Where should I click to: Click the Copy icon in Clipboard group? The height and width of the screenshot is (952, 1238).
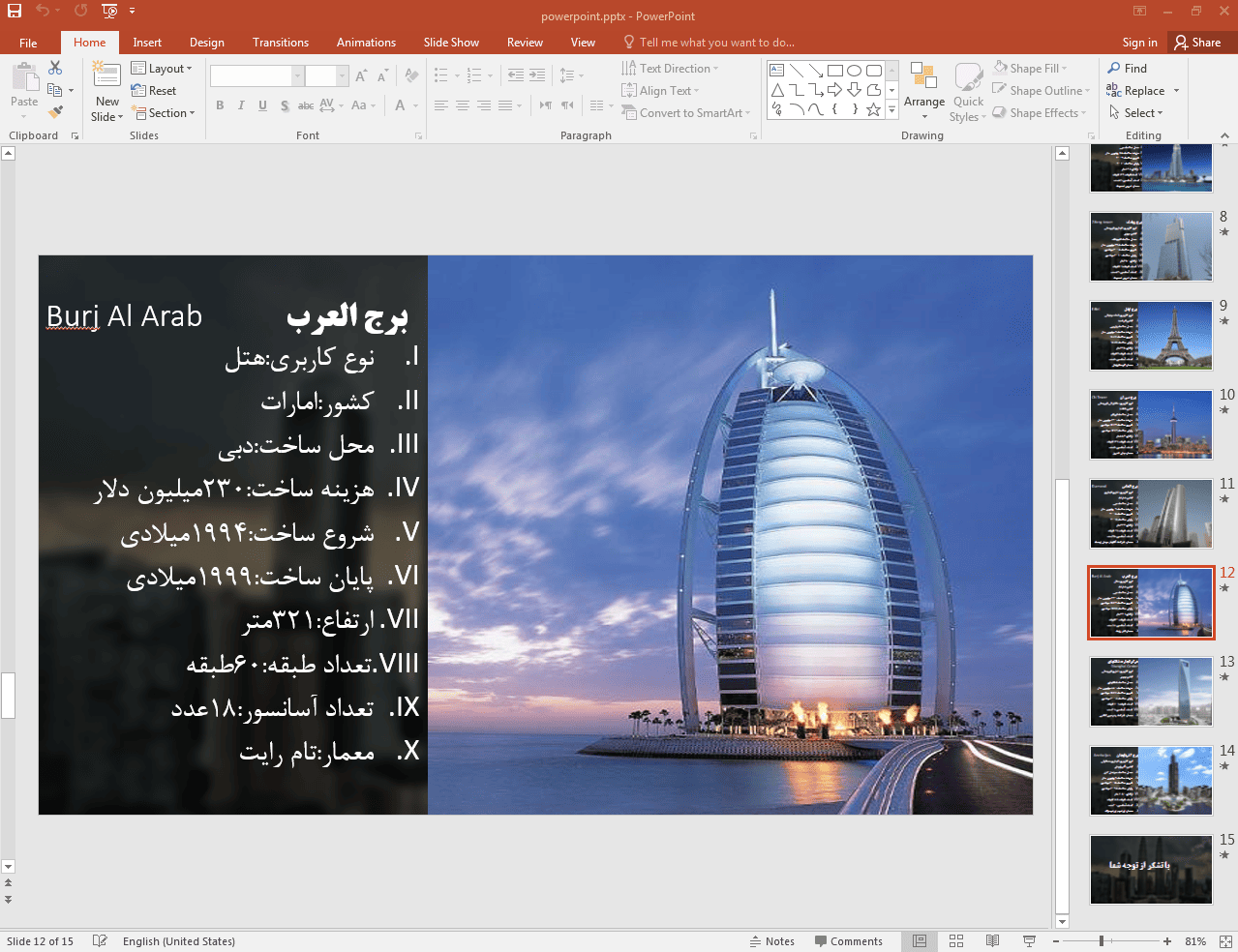click(x=55, y=90)
